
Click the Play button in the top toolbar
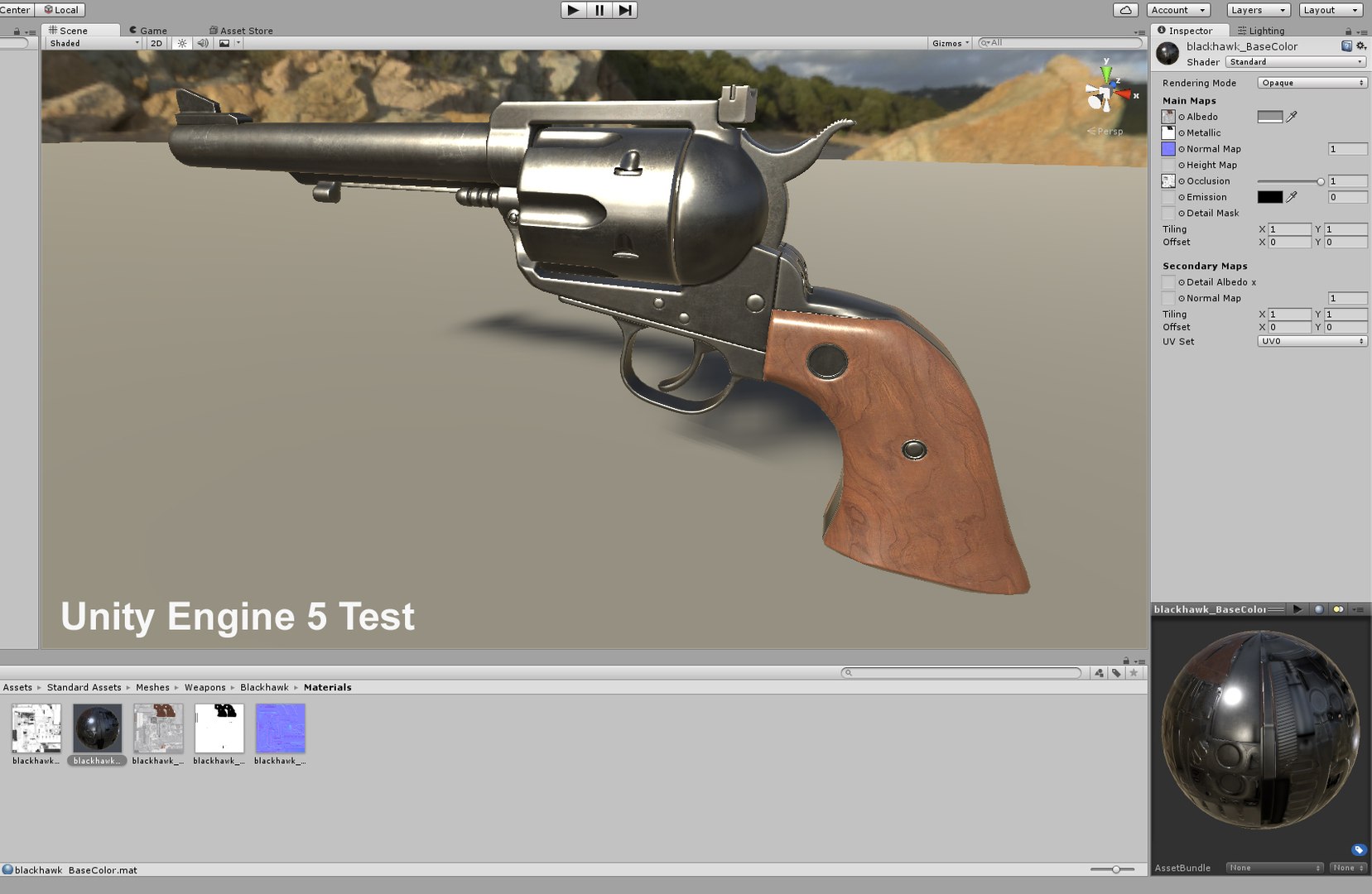[x=573, y=10]
